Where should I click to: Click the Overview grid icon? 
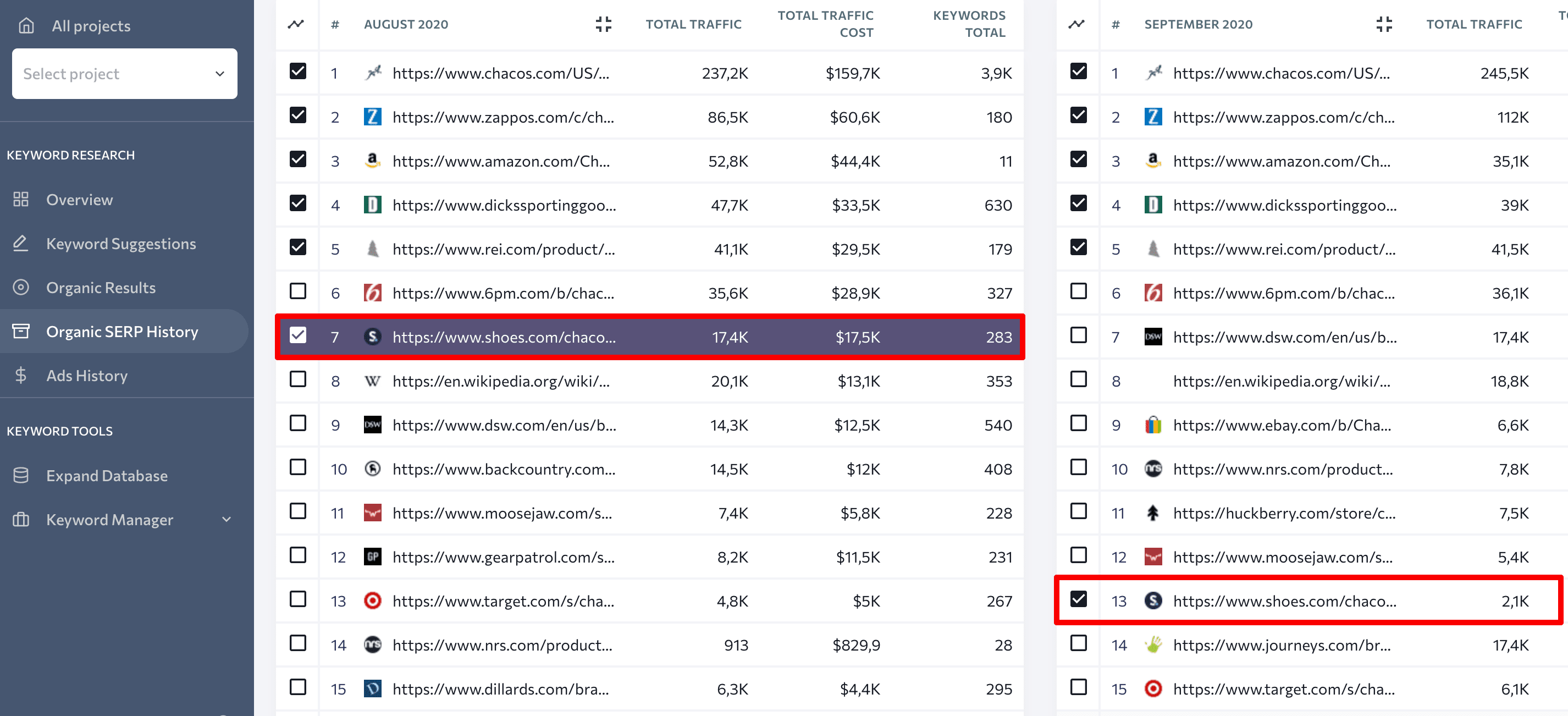21,199
